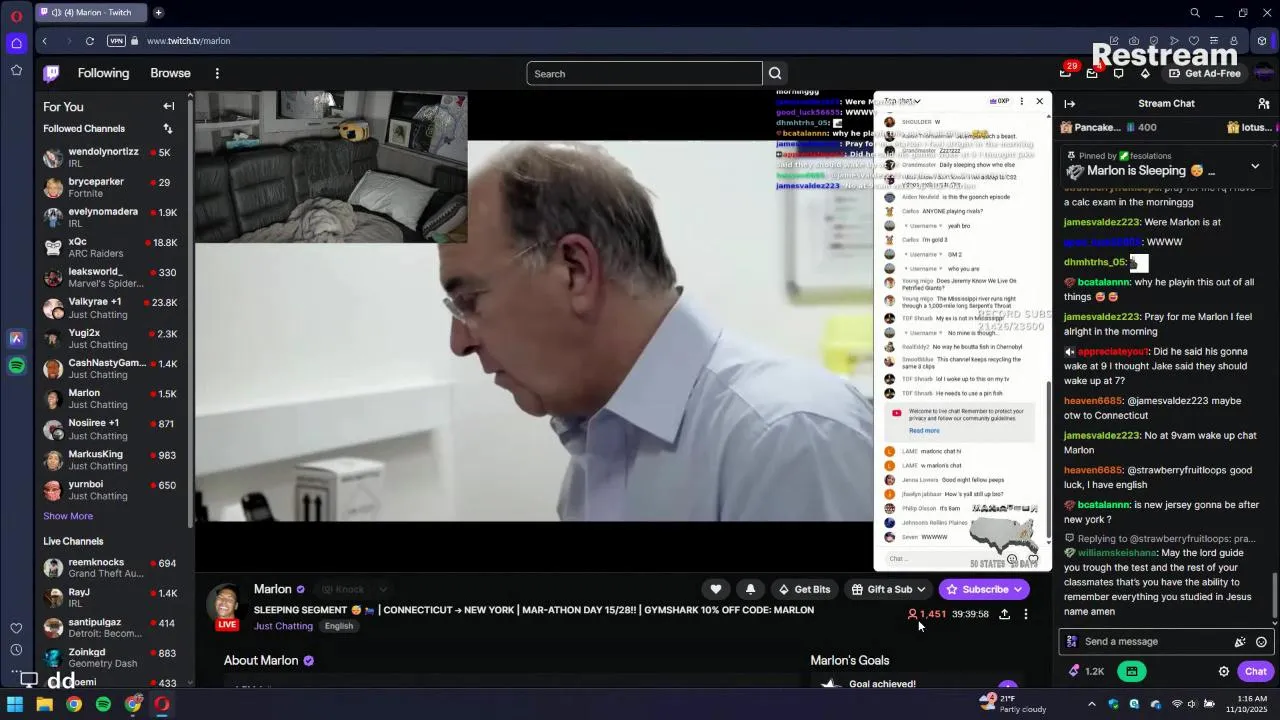Go to Browse tab

point(170,73)
